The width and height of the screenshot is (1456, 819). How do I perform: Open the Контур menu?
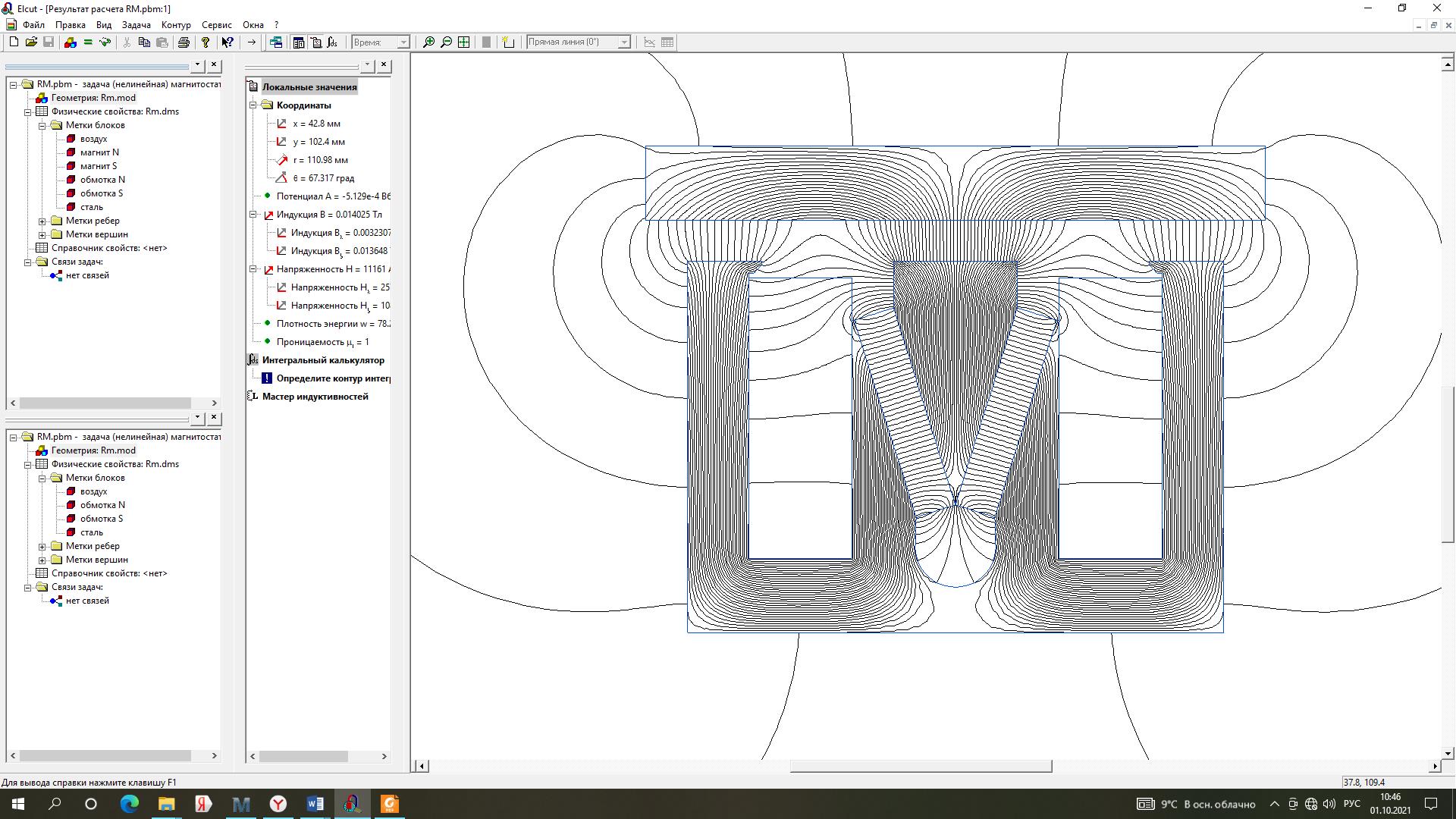point(176,25)
